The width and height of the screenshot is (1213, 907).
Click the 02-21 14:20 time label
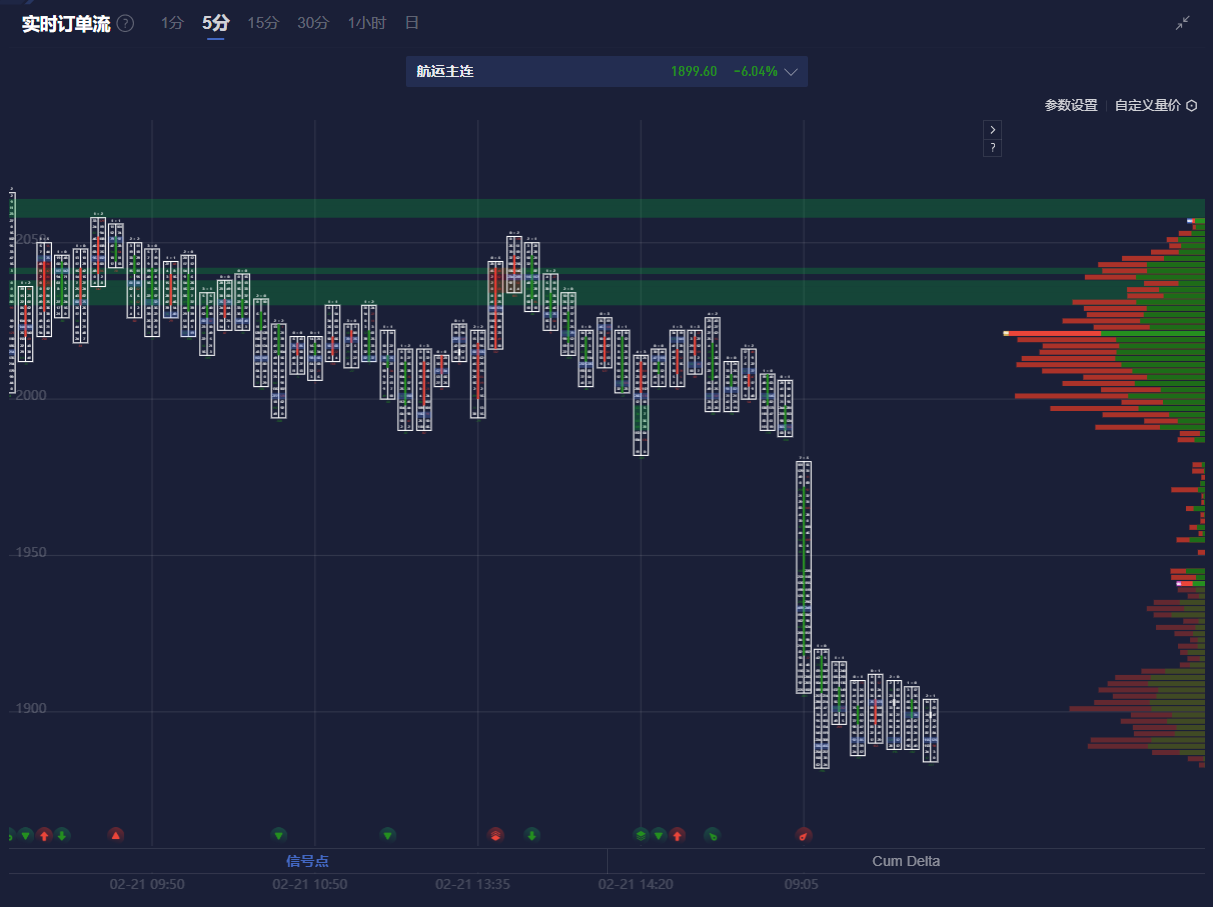point(636,884)
